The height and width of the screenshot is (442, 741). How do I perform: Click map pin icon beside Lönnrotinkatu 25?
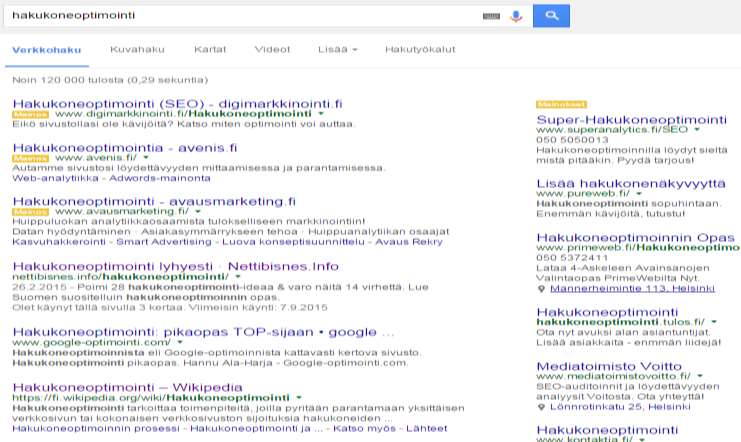542,407
